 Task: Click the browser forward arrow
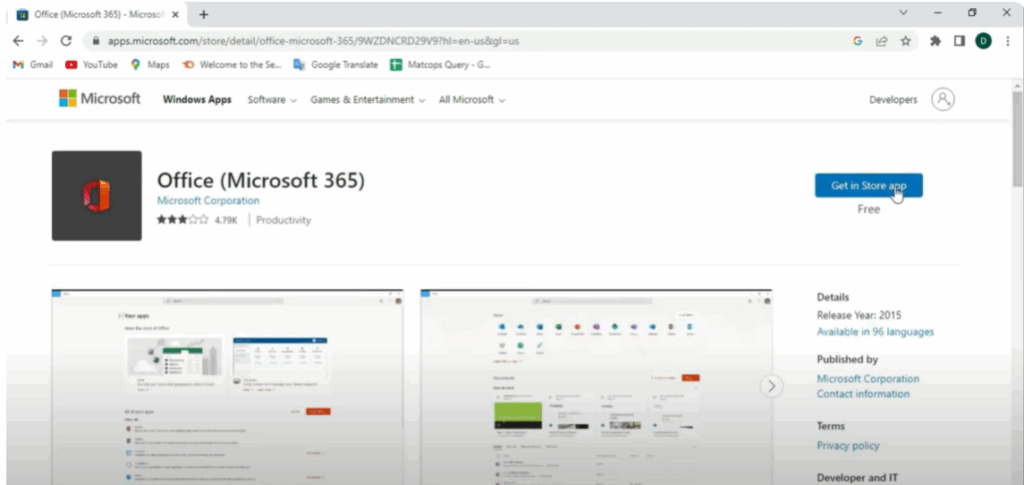tap(42, 40)
